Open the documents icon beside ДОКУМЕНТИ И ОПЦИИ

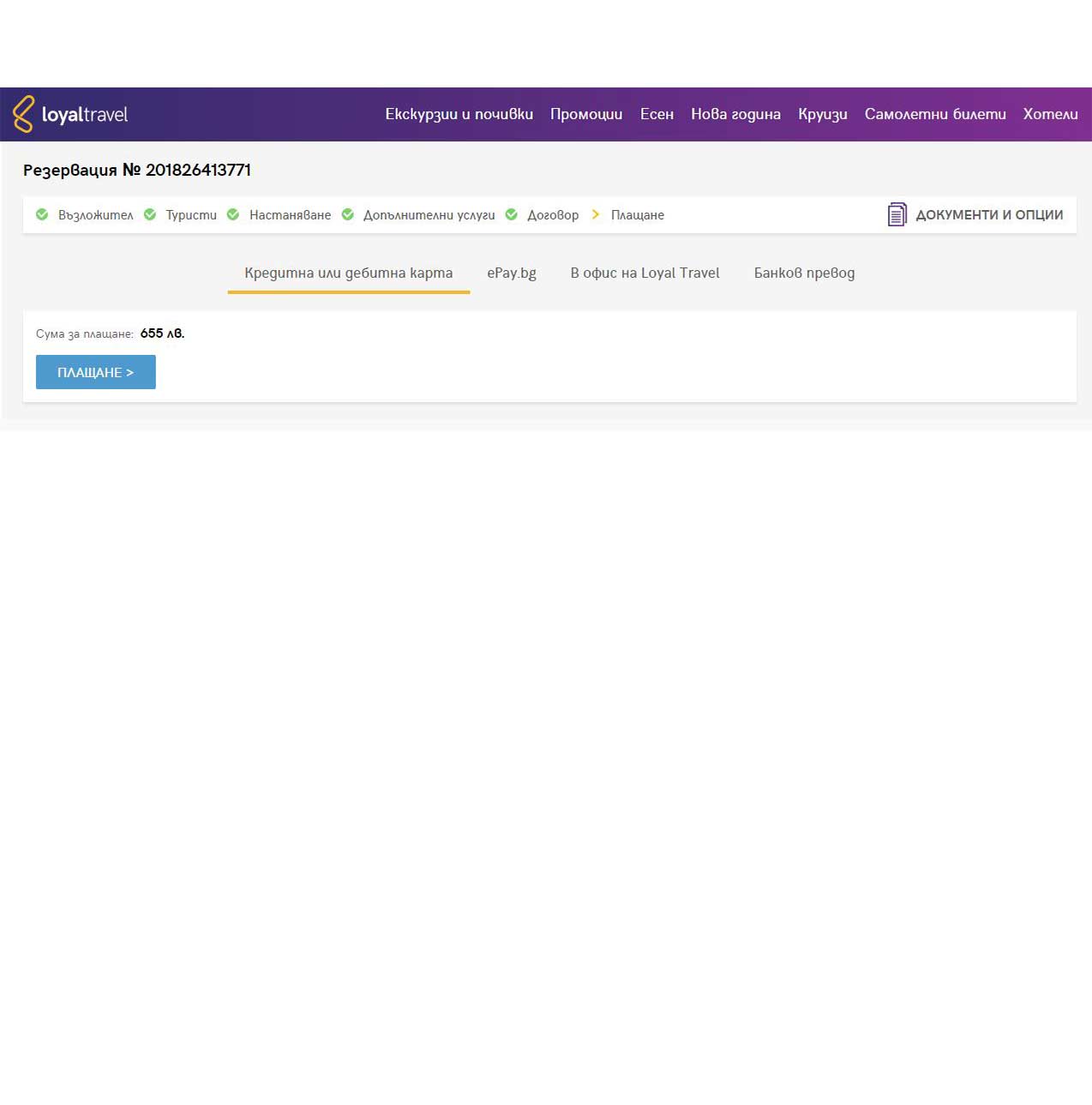click(897, 214)
